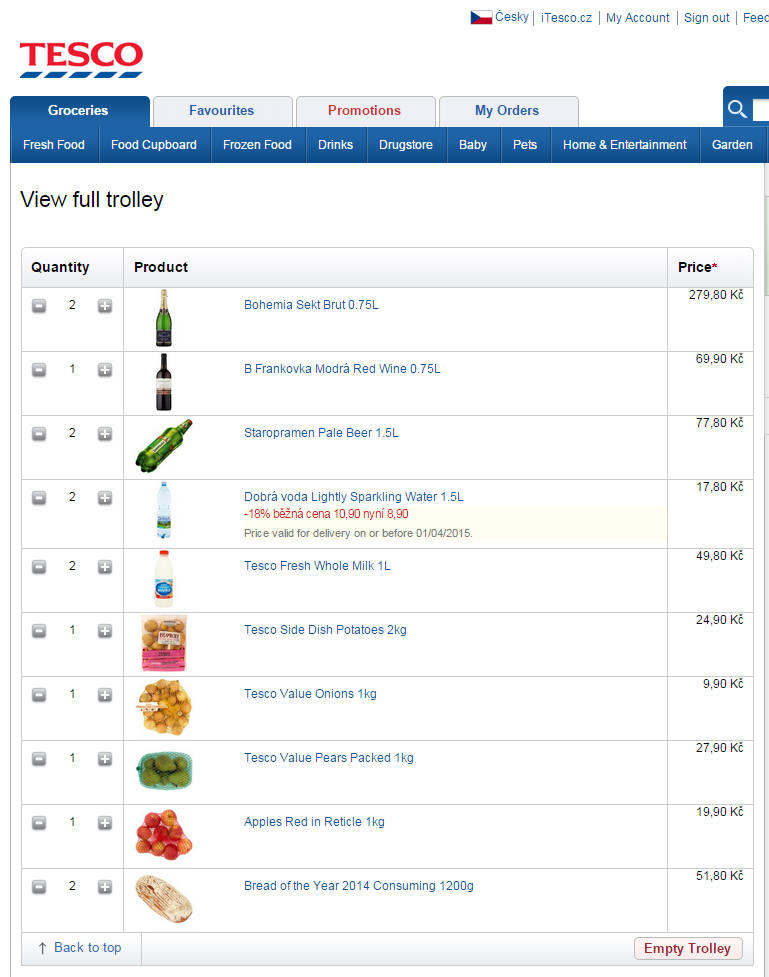Image resolution: width=769 pixels, height=977 pixels.
Task: Increase quantity of Tesco Fresh Whole Milk
Action: point(105,567)
